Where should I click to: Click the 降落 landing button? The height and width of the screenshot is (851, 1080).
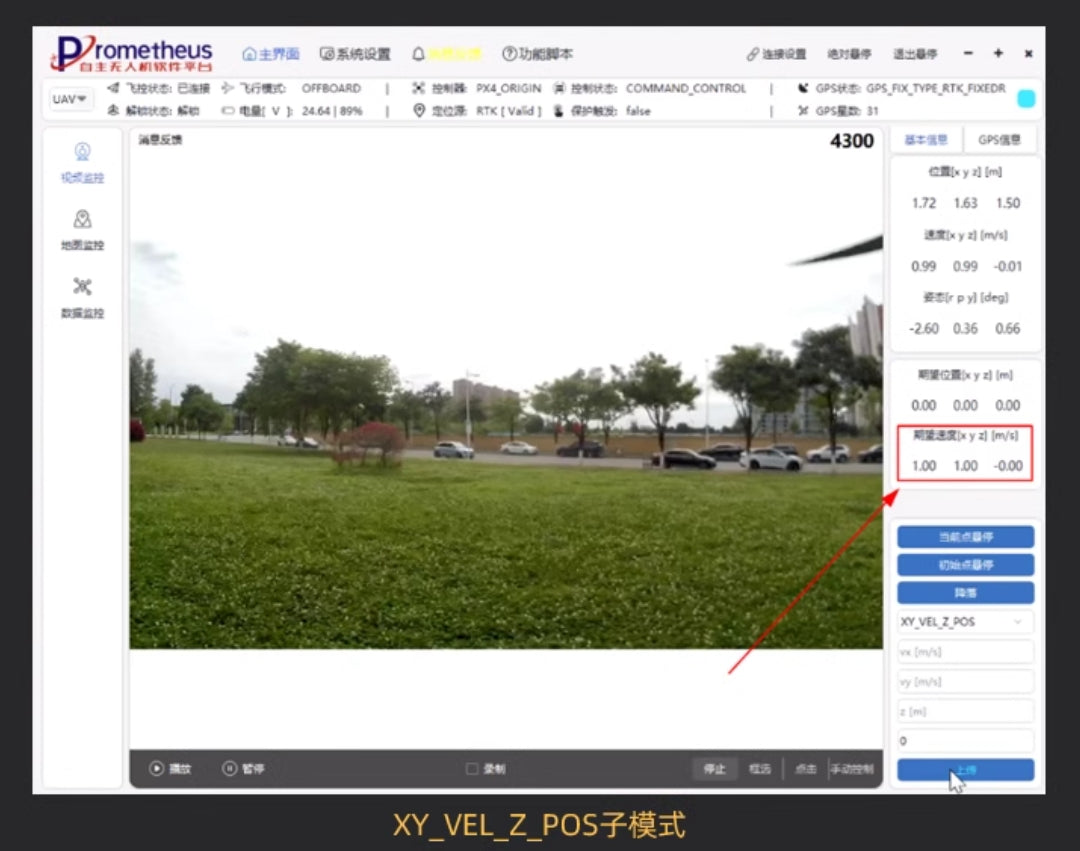(x=964, y=592)
